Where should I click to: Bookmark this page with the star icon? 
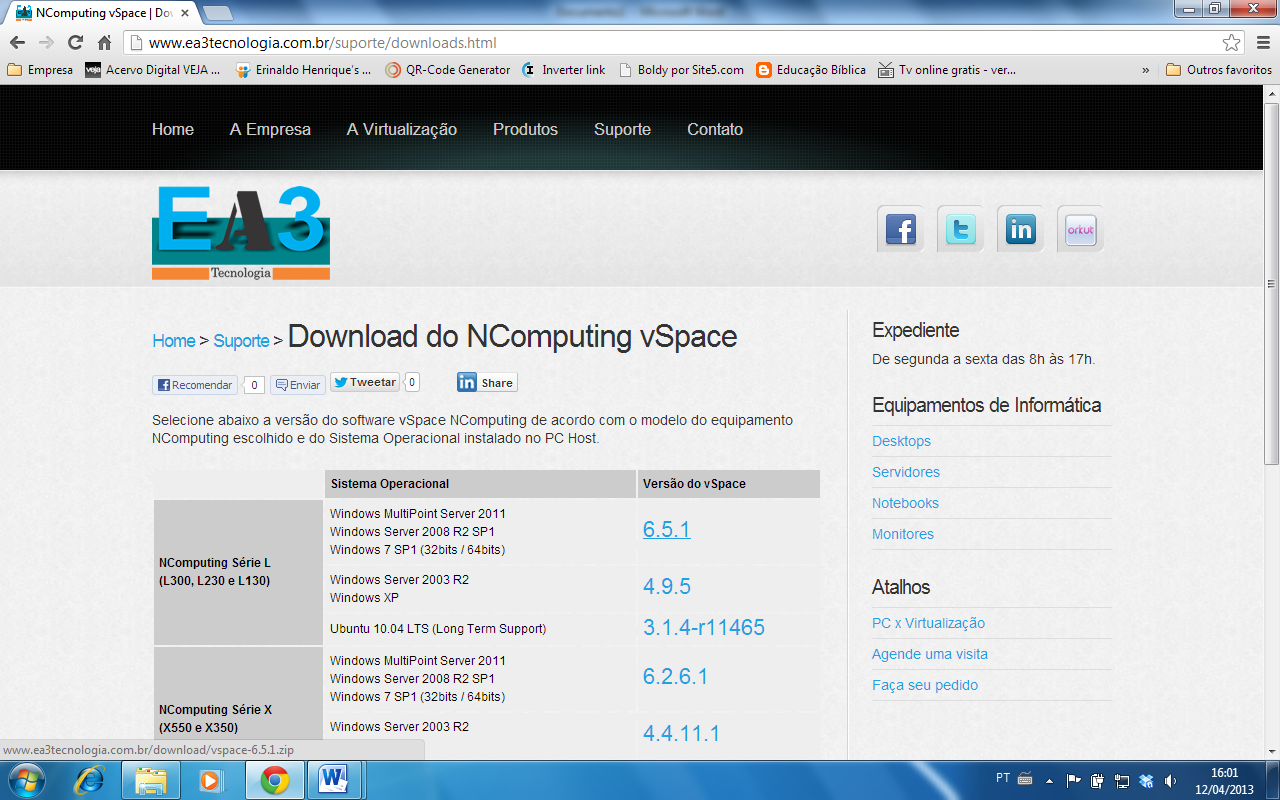point(1232,43)
